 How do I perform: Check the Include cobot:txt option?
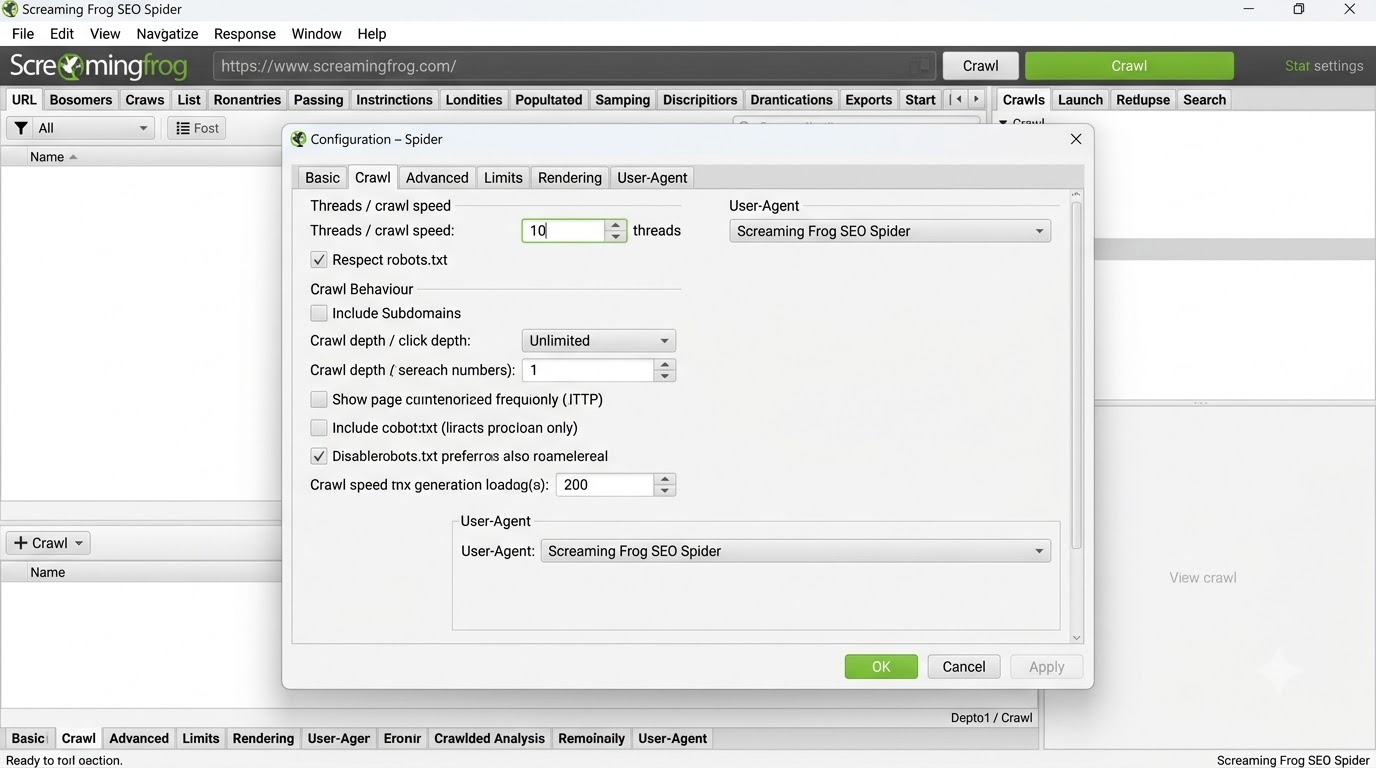point(319,428)
